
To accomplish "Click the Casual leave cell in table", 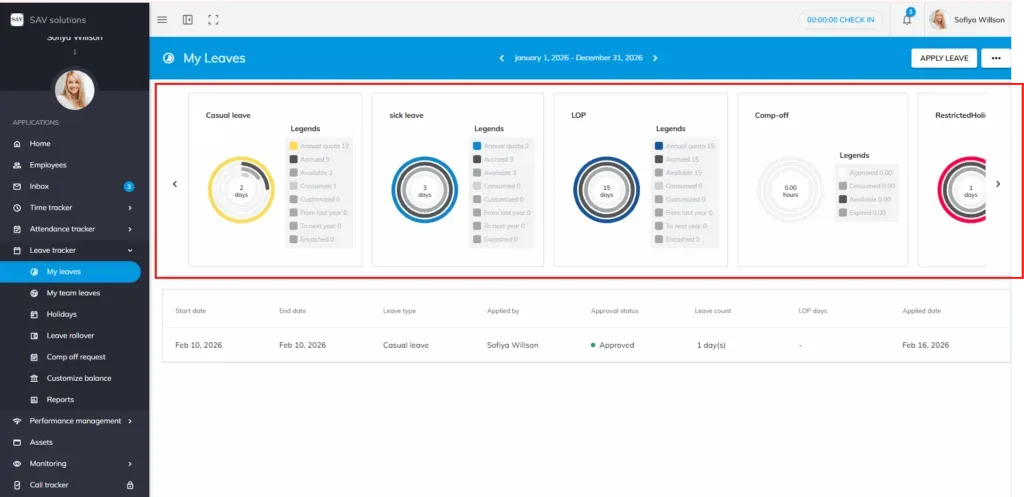I will pyautogui.click(x=406, y=345).
